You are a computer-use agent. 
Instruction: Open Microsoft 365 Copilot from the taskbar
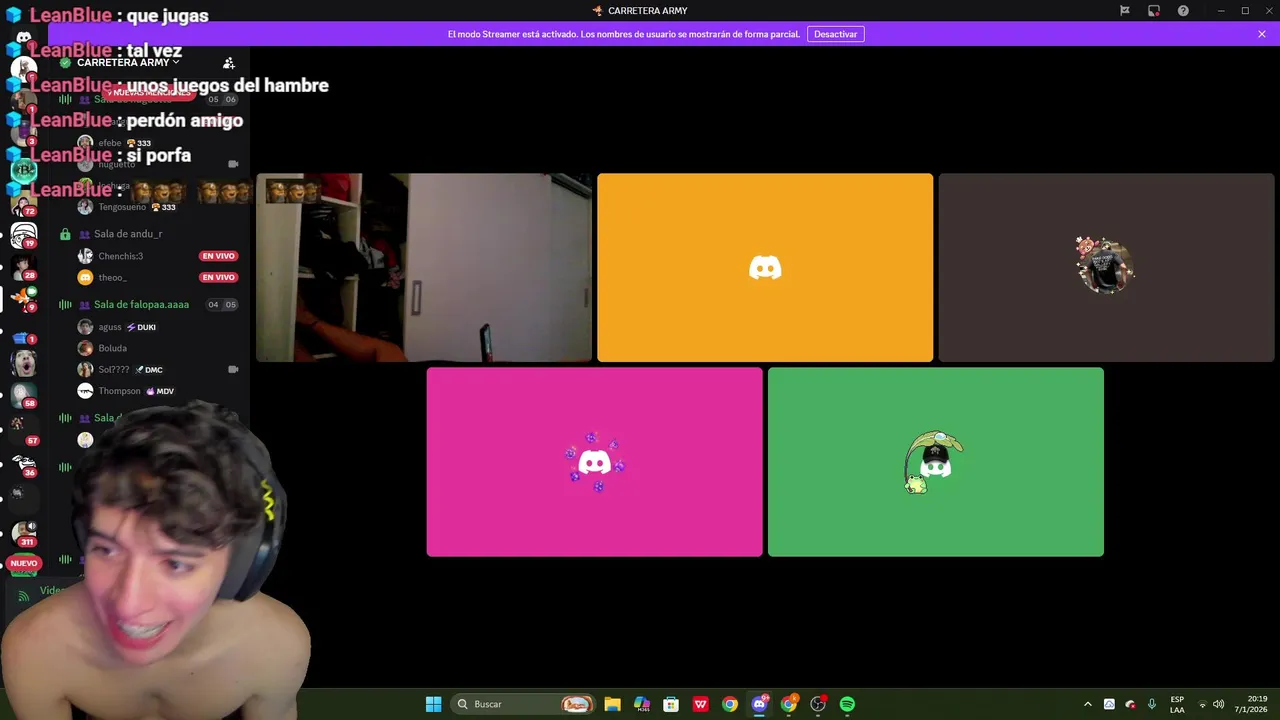click(642, 704)
